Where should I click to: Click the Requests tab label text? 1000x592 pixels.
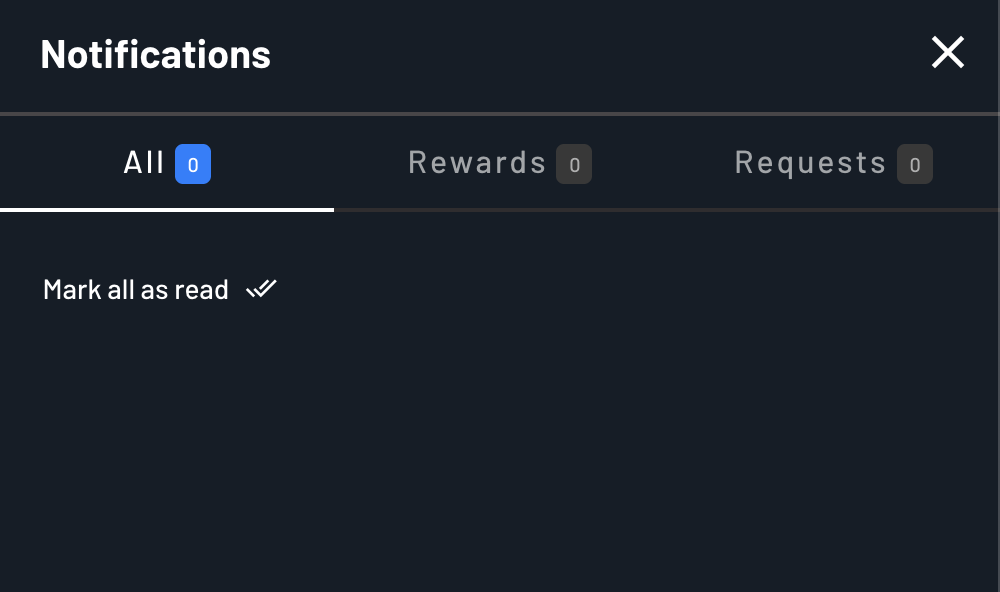tap(811, 162)
